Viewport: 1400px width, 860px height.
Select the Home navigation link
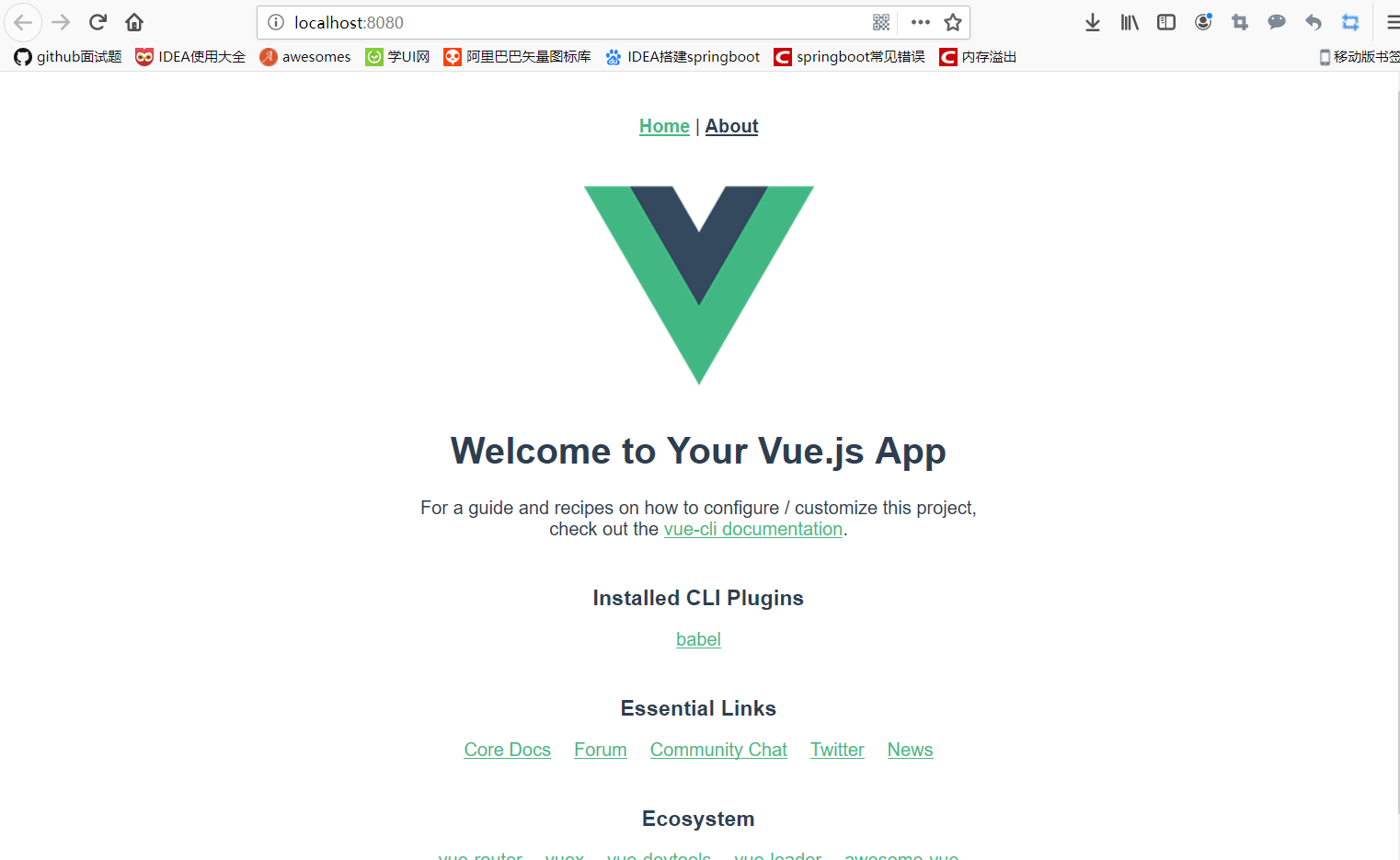tap(664, 126)
